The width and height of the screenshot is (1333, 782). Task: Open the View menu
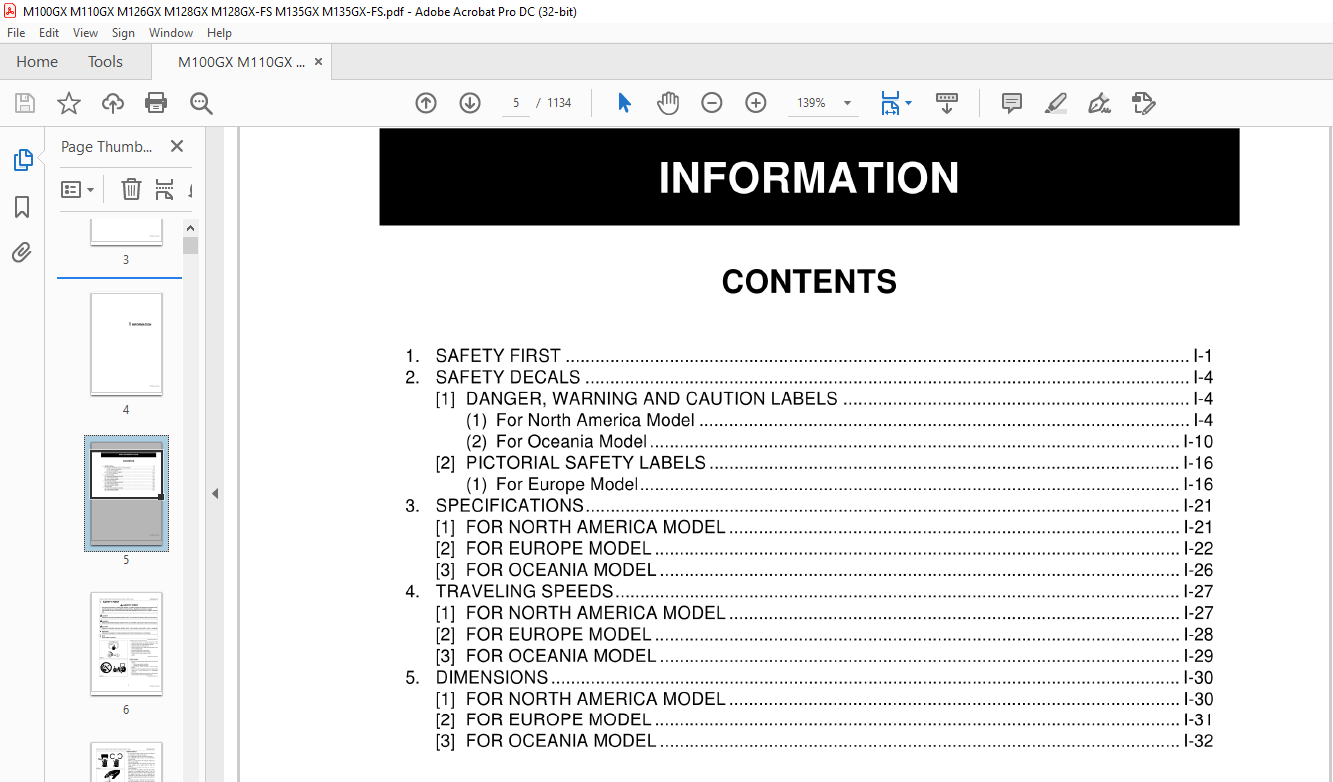pyautogui.click(x=85, y=33)
